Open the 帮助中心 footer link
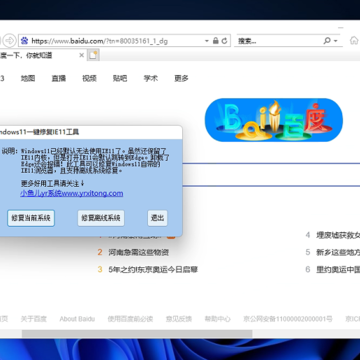The height and width of the screenshot is (360, 360). pyautogui.click(x=218, y=319)
